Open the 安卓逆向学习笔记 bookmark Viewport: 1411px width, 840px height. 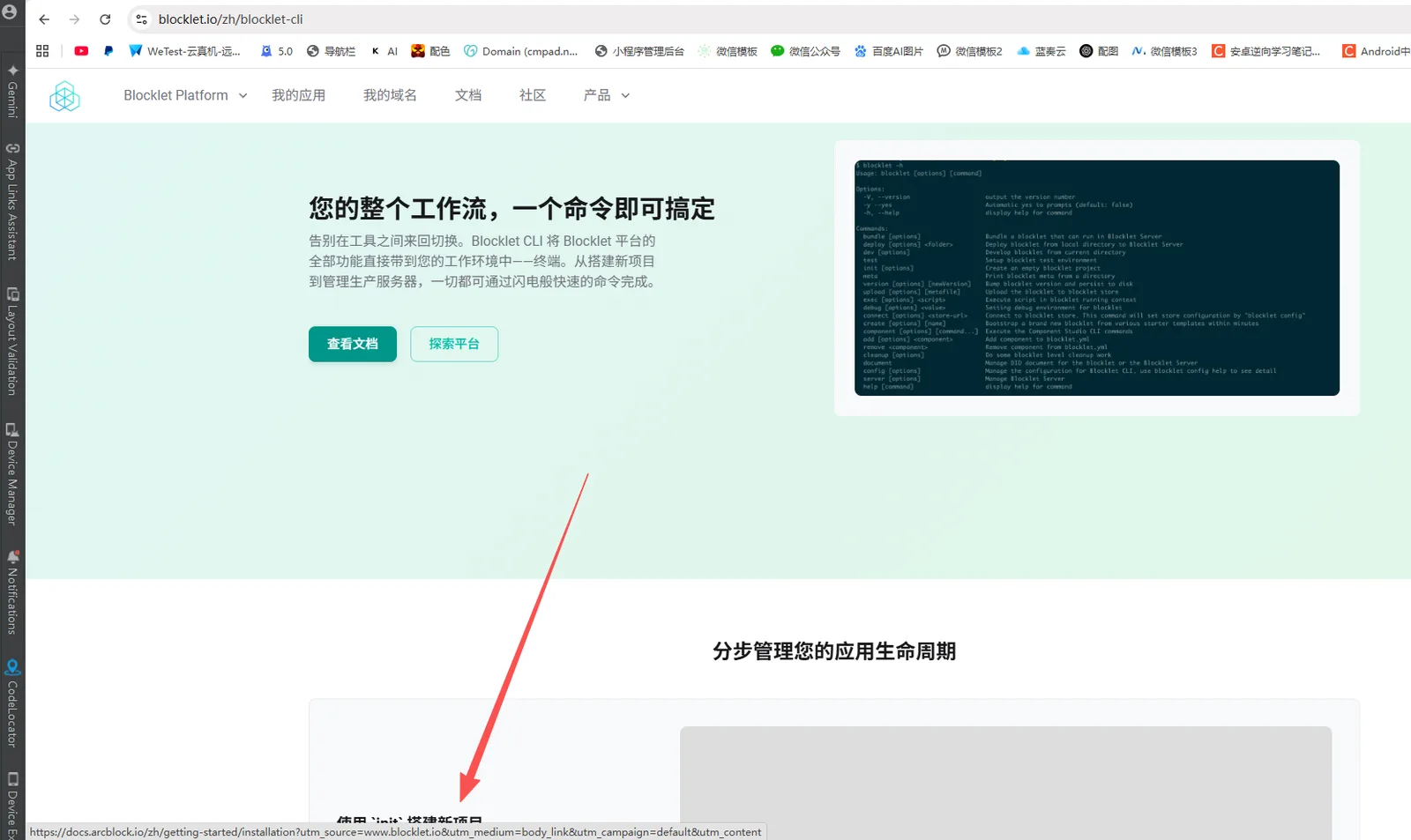tap(1265, 51)
